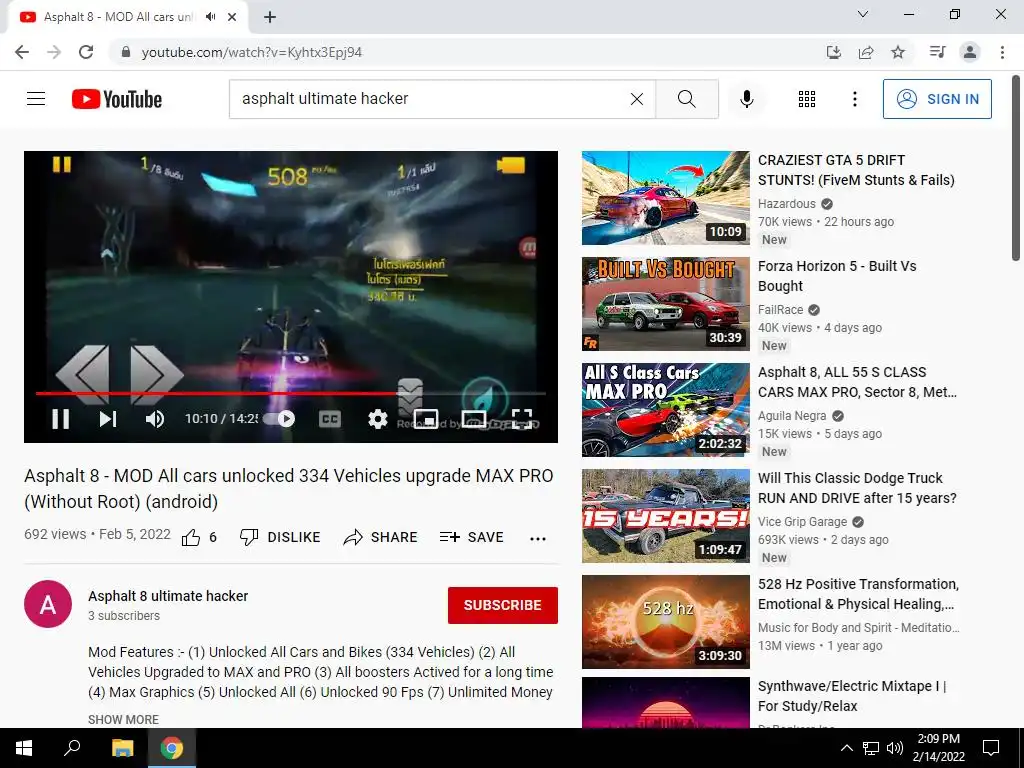
Task: Open the channel avatar letter A
Action: [x=48, y=604]
